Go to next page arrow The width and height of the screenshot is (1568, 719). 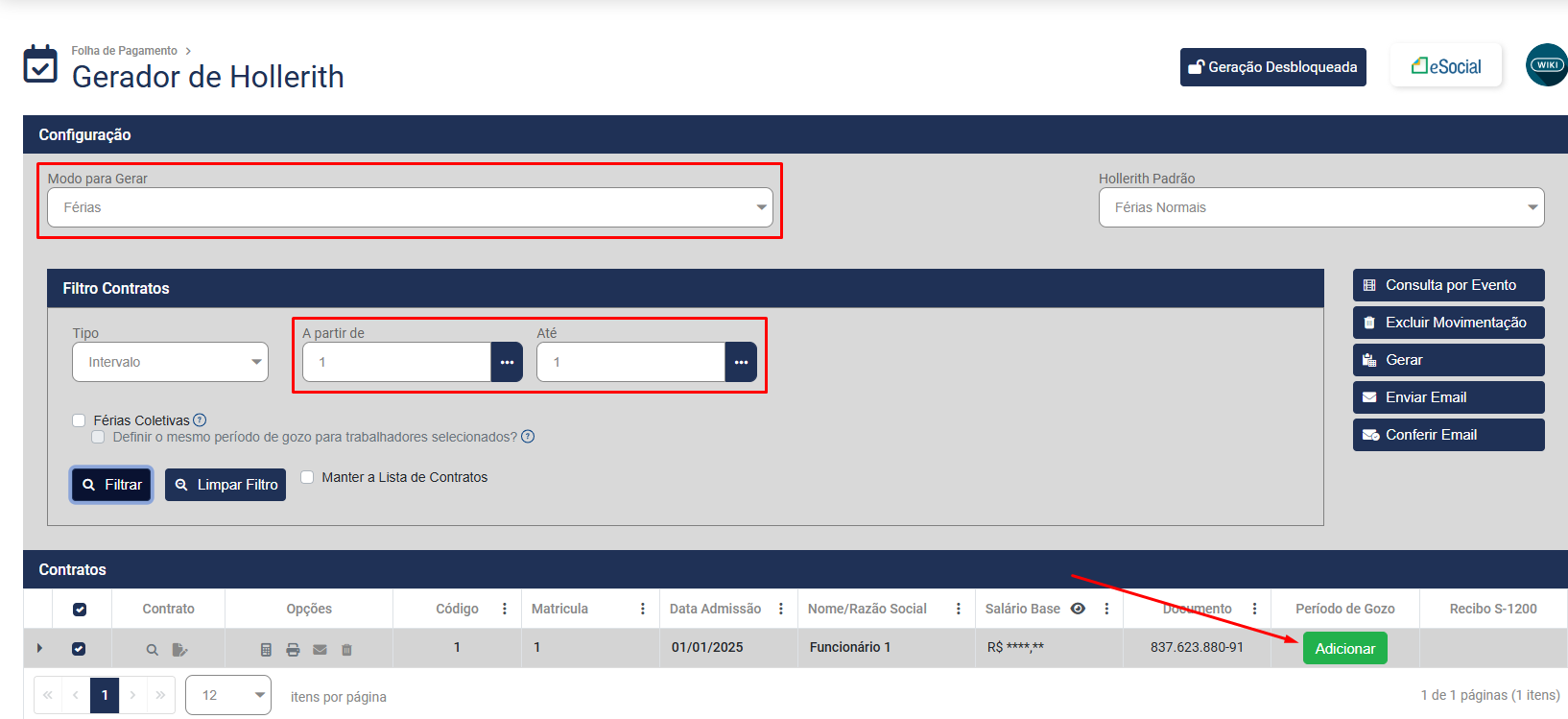point(132,695)
